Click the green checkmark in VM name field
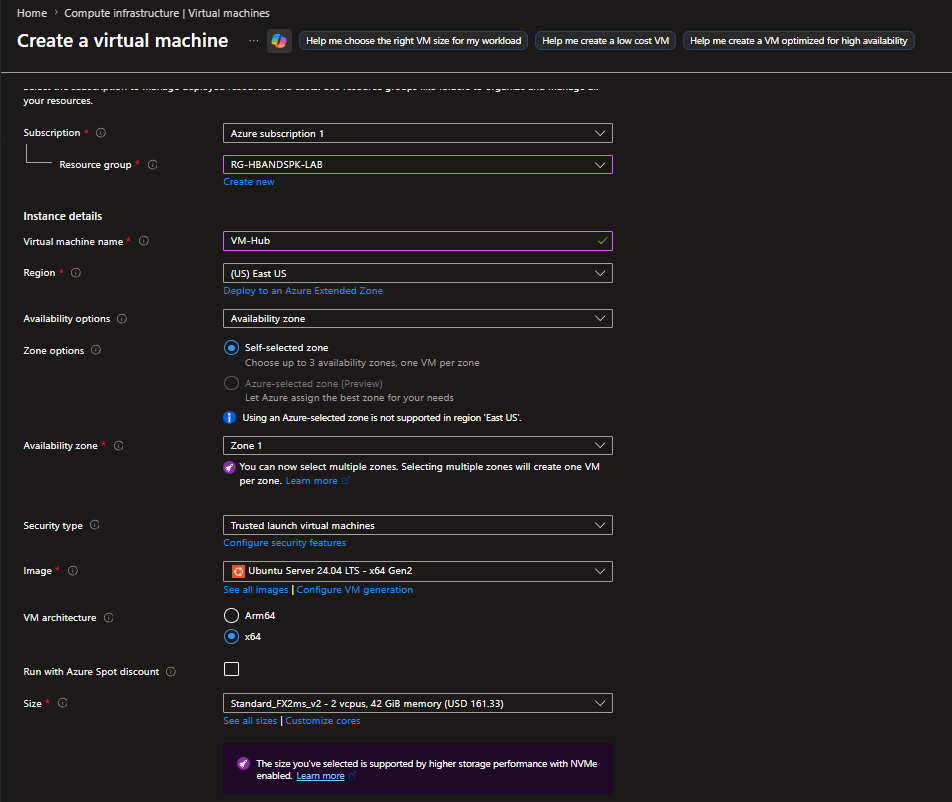 [x=602, y=241]
